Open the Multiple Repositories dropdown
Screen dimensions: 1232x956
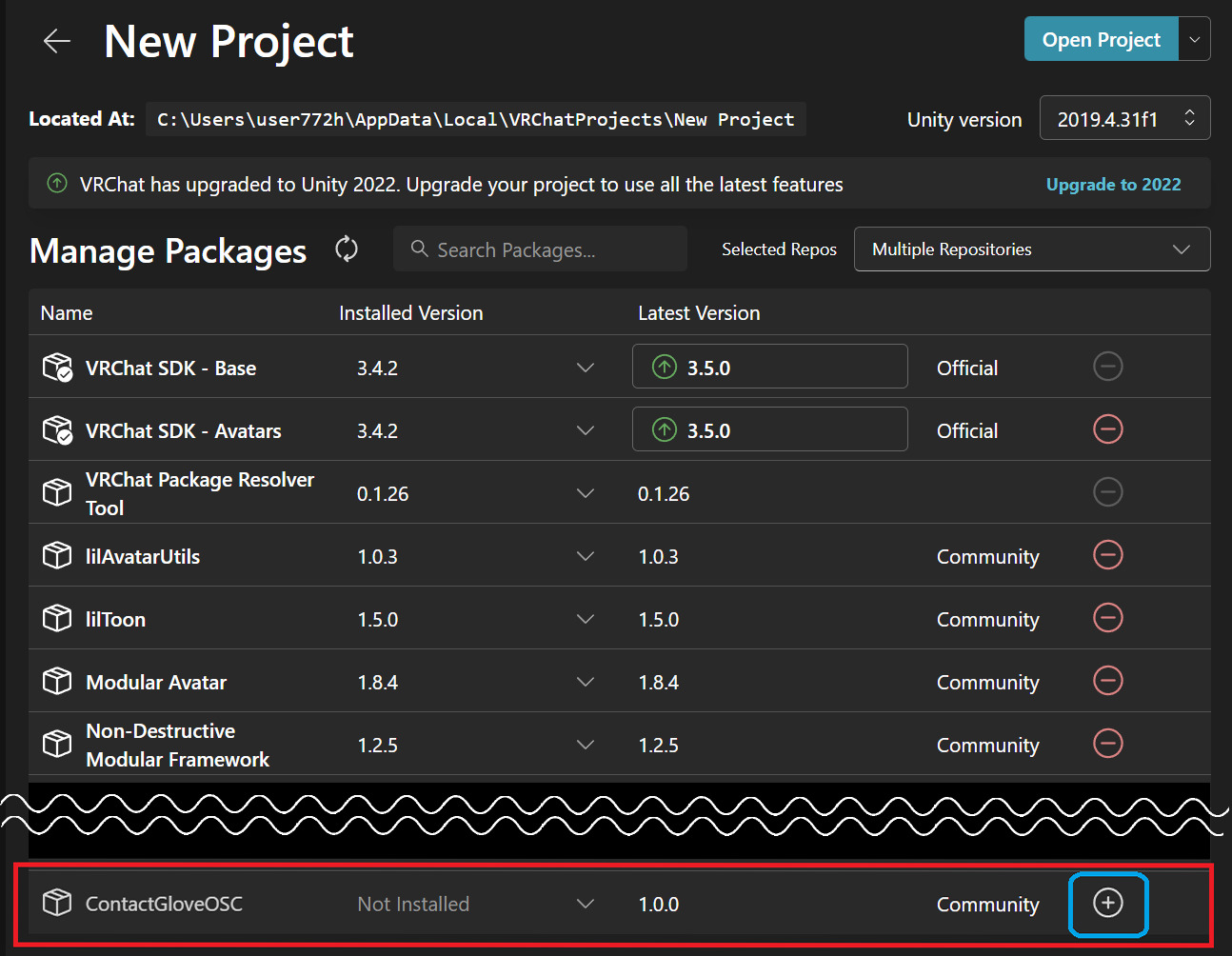point(1032,249)
